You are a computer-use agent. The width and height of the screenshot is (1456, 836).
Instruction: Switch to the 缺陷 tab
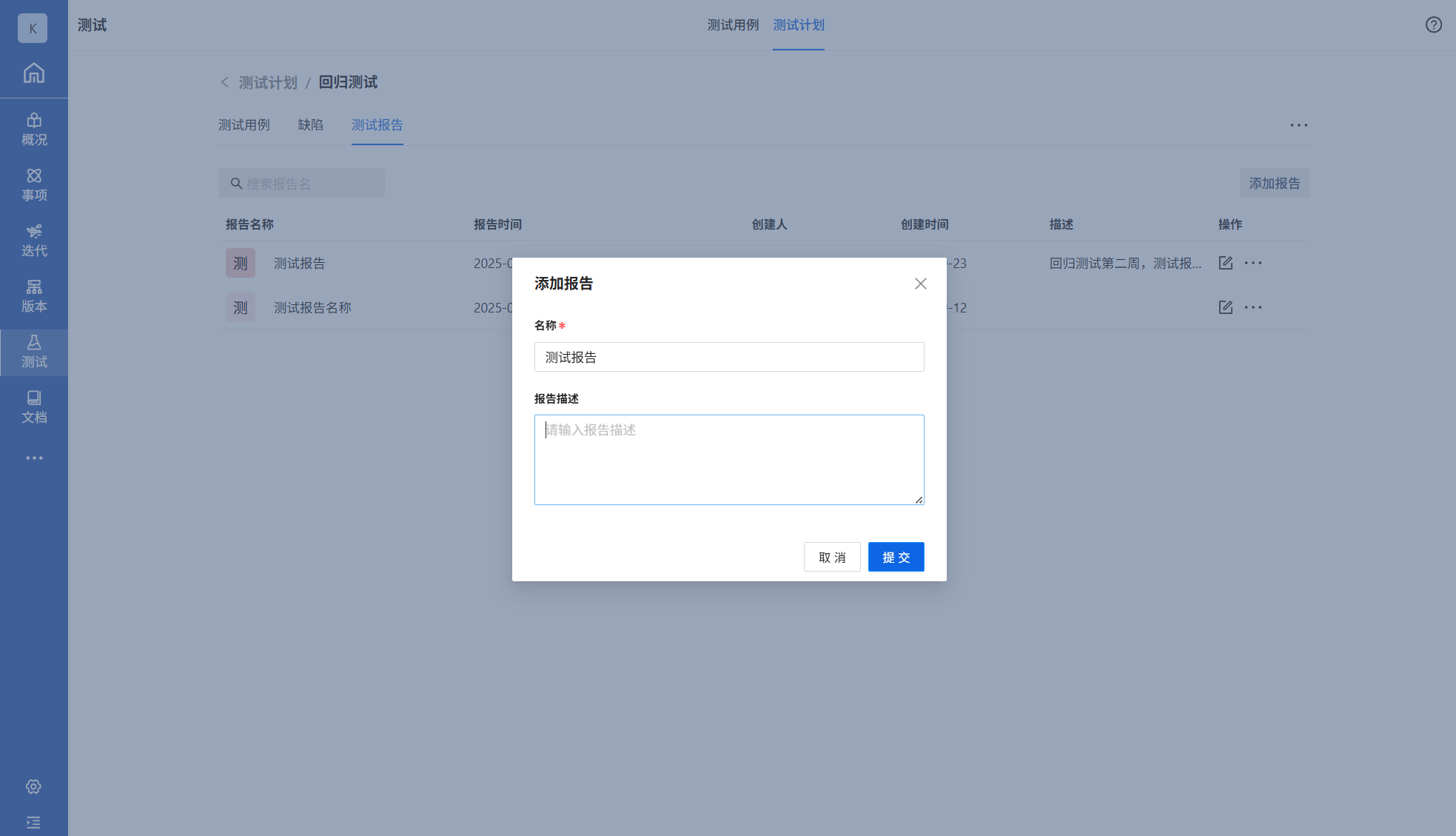point(310,124)
